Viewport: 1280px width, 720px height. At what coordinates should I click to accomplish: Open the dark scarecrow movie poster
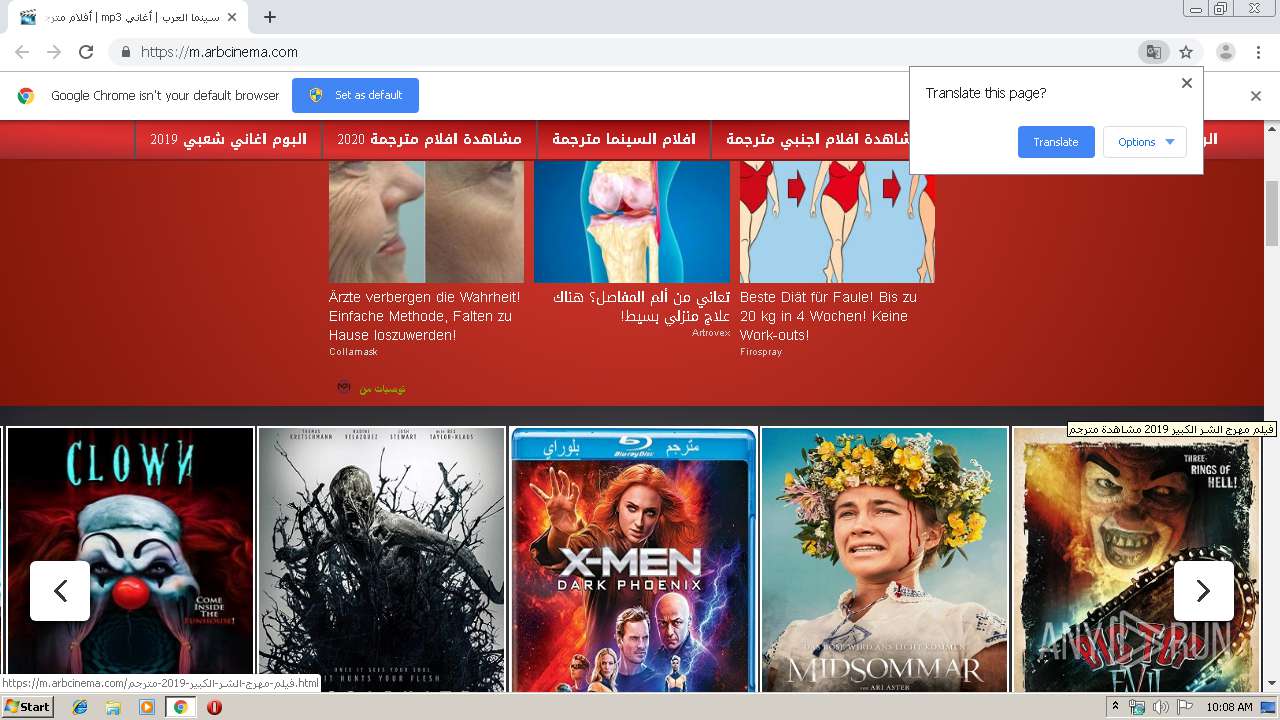coord(382,560)
